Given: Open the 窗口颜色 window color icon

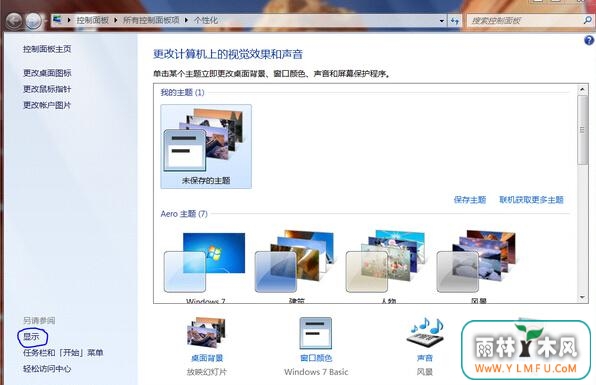Looking at the screenshot, I should (x=315, y=333).
